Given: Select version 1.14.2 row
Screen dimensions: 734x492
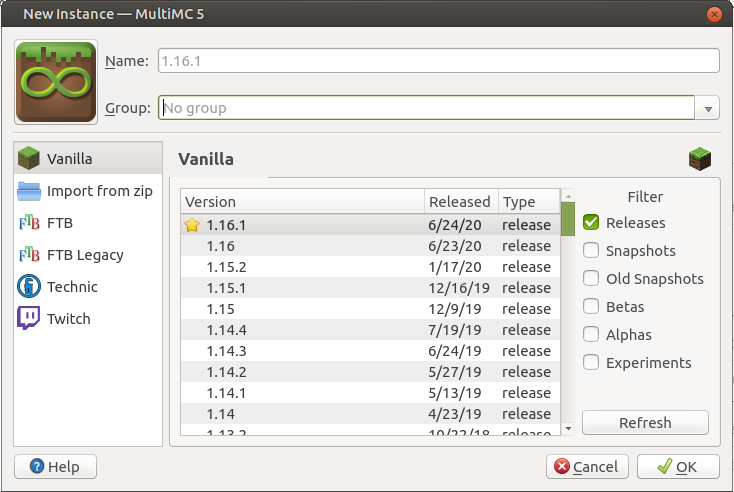Looking at the screenshot, I should (370, 372).
